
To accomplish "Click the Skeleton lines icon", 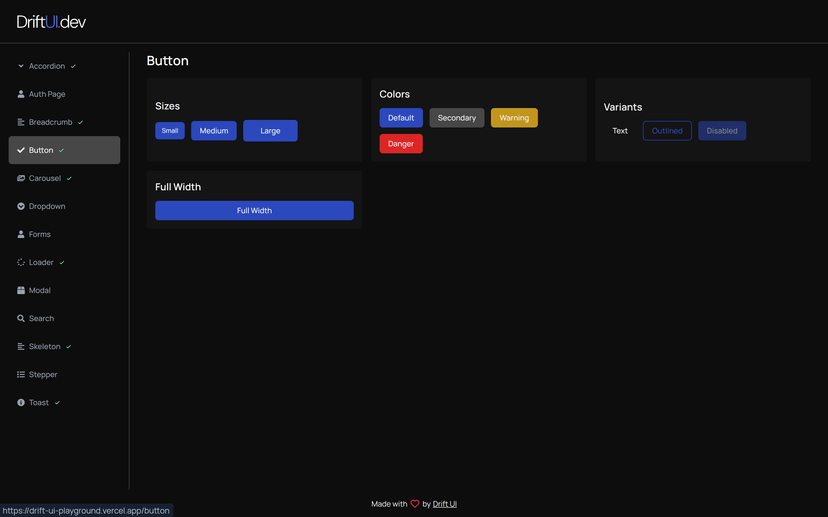I will click(21, 346).
